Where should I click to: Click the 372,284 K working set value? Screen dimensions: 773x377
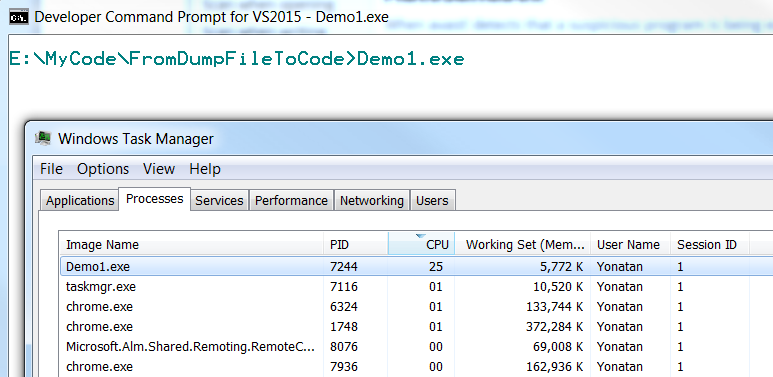click(x=555, y=327)
